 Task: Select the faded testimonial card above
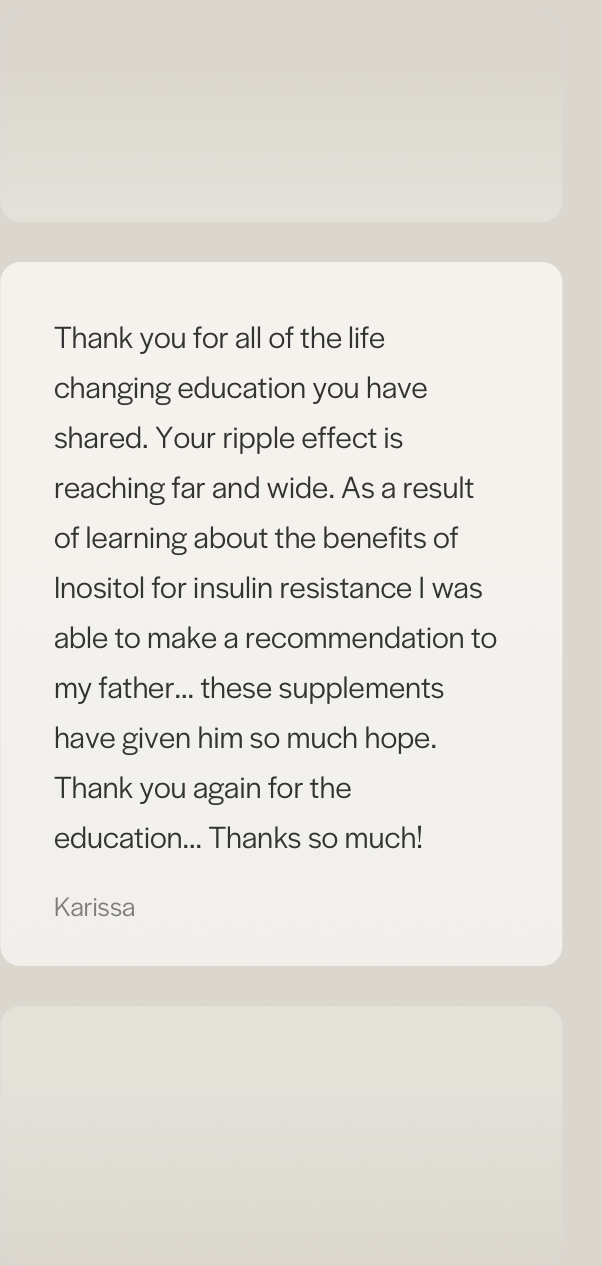pyautogui.click(x=281, y=111)
